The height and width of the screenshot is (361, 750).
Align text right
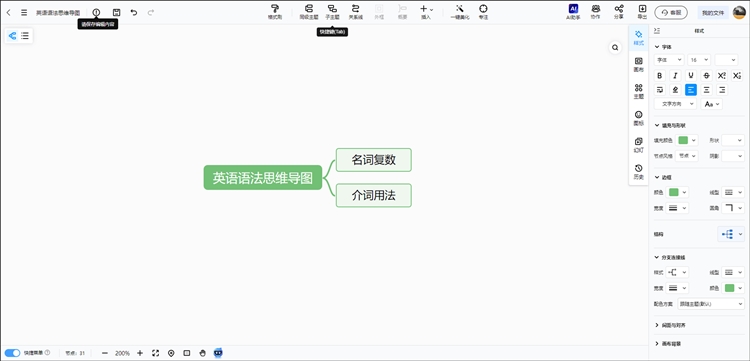point(722,89)
